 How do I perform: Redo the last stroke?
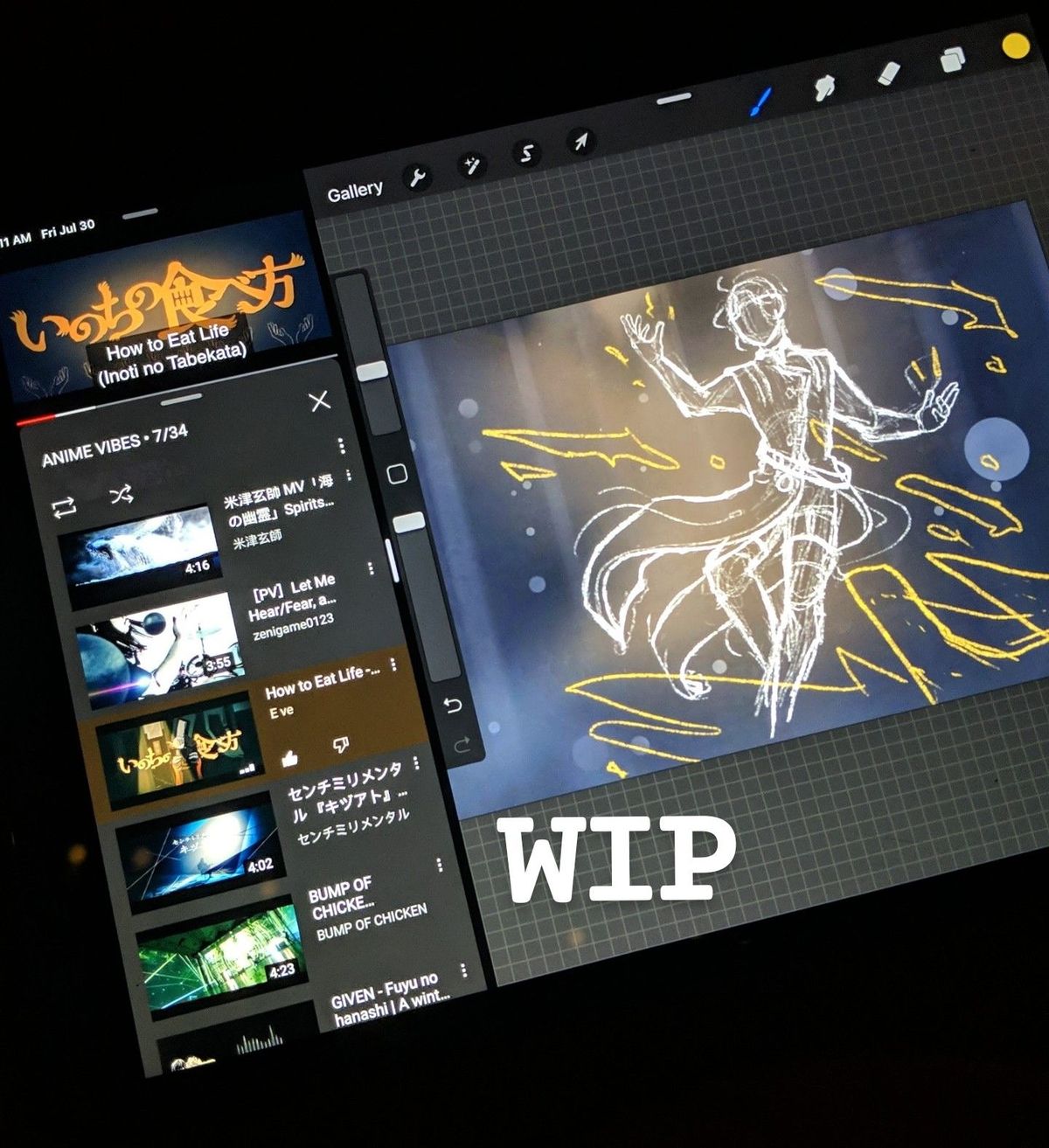coord(462,745)
